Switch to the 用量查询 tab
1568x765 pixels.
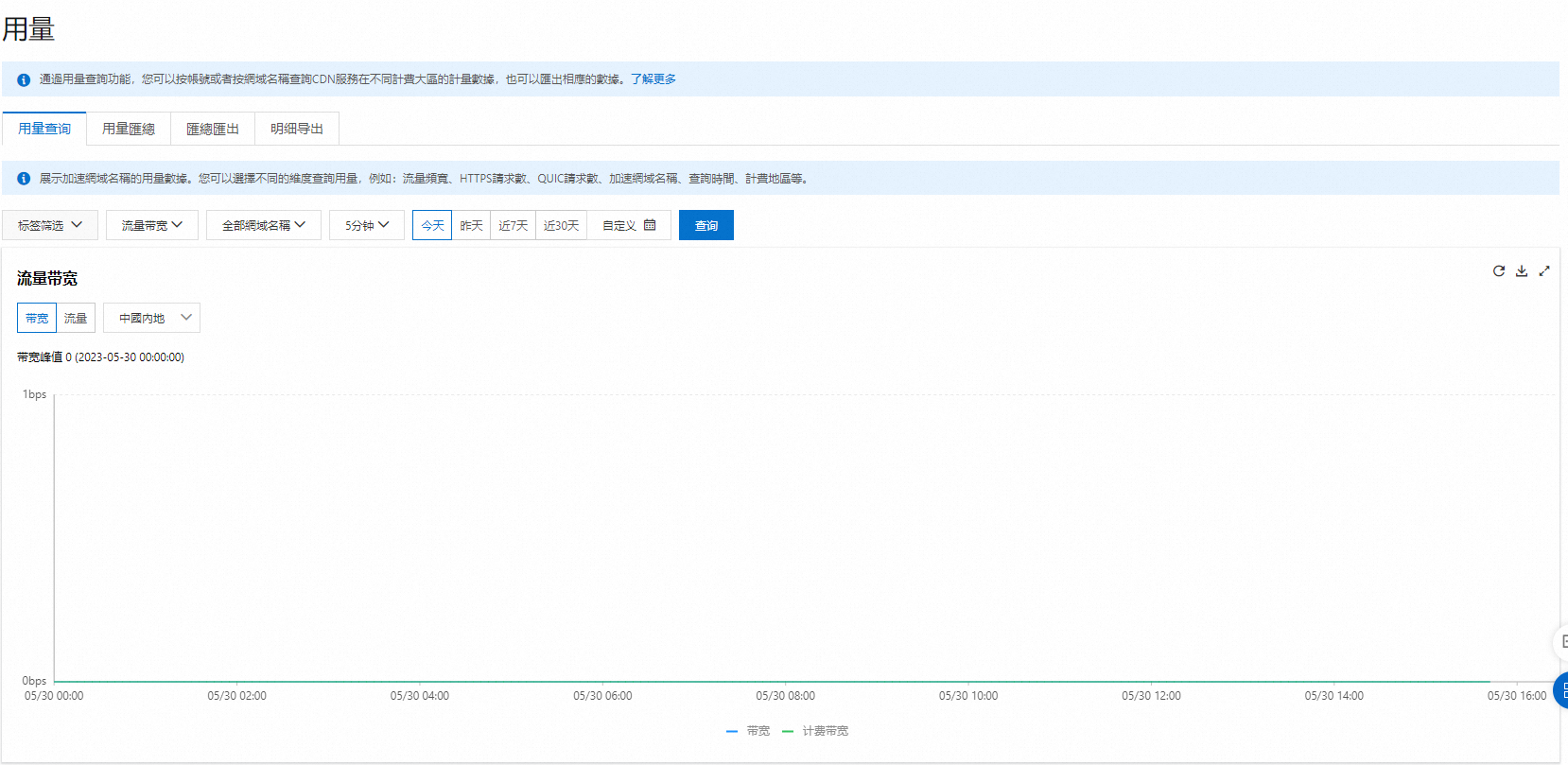click(x=44, y=129)
